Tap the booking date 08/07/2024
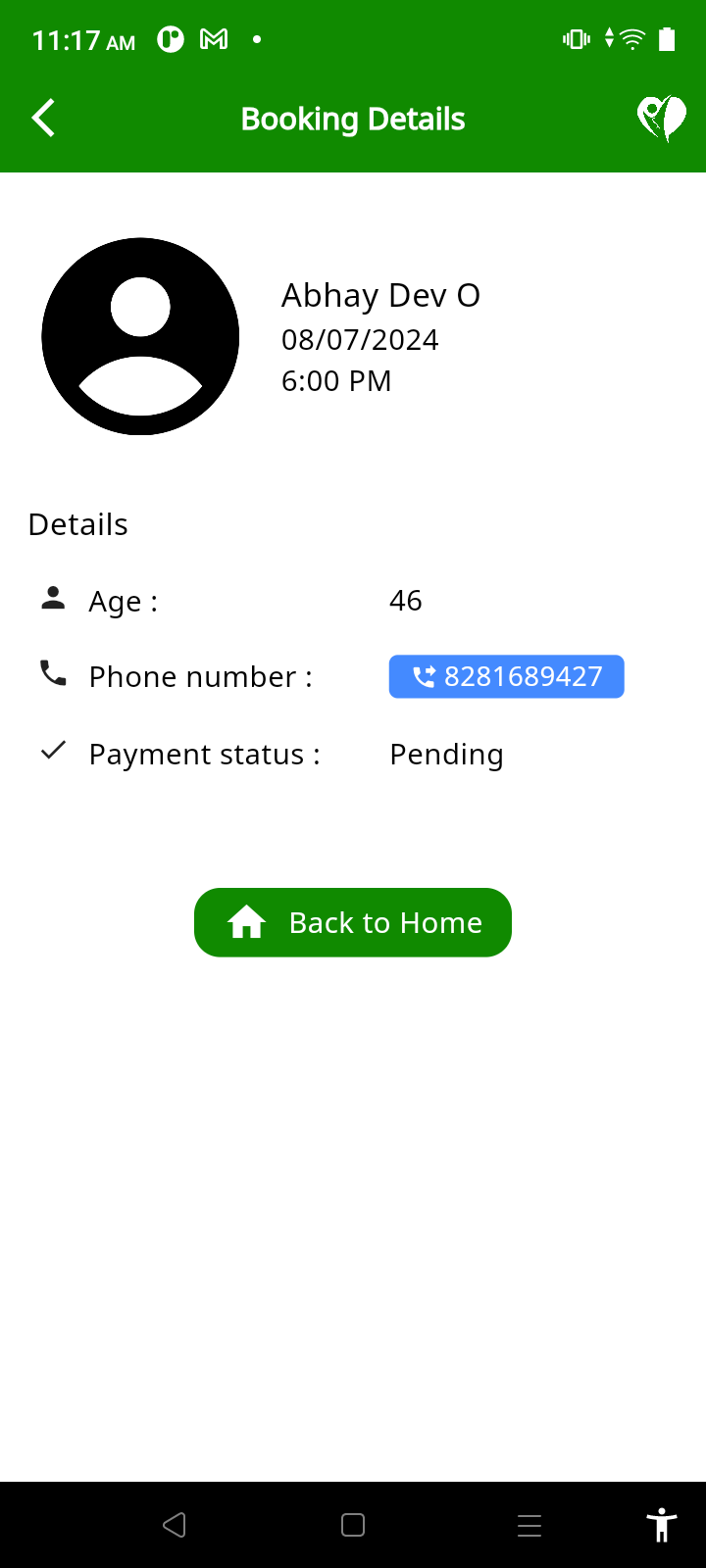This screenshot has height=1568, width=706. (360, 340)
